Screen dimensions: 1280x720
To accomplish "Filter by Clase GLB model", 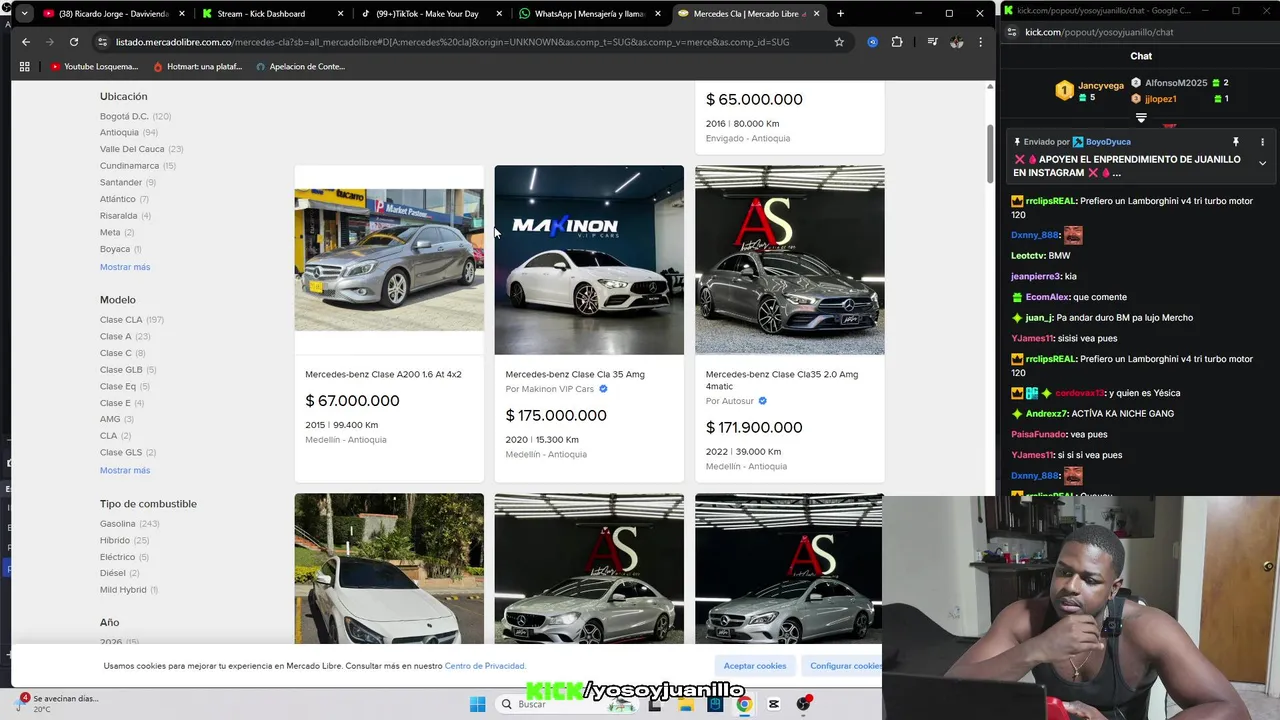I will (128, 370).
